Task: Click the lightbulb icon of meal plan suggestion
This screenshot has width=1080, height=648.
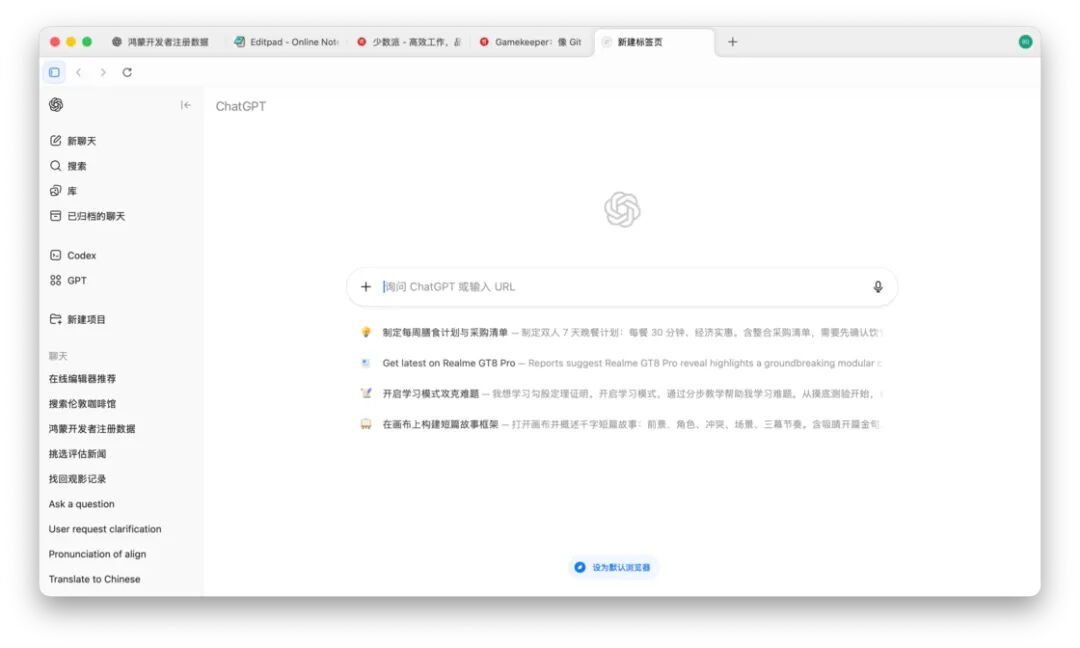Action: pos(366,333)
